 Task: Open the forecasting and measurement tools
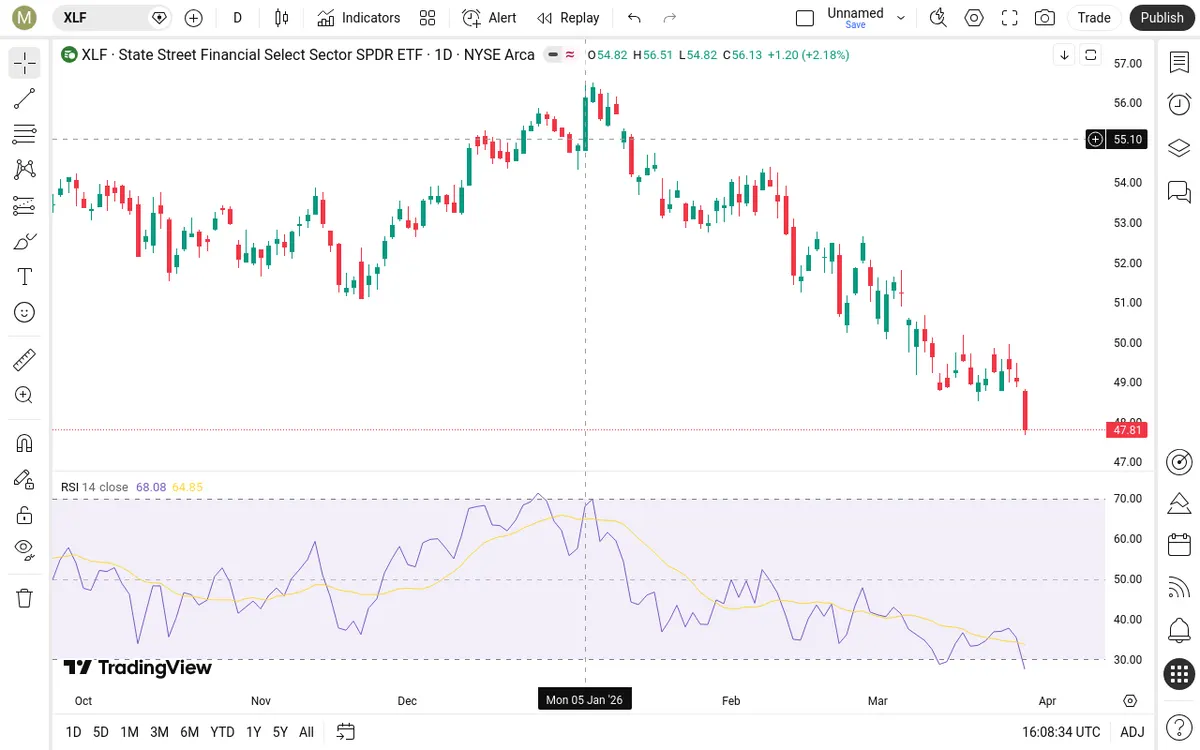click(25, 205)
